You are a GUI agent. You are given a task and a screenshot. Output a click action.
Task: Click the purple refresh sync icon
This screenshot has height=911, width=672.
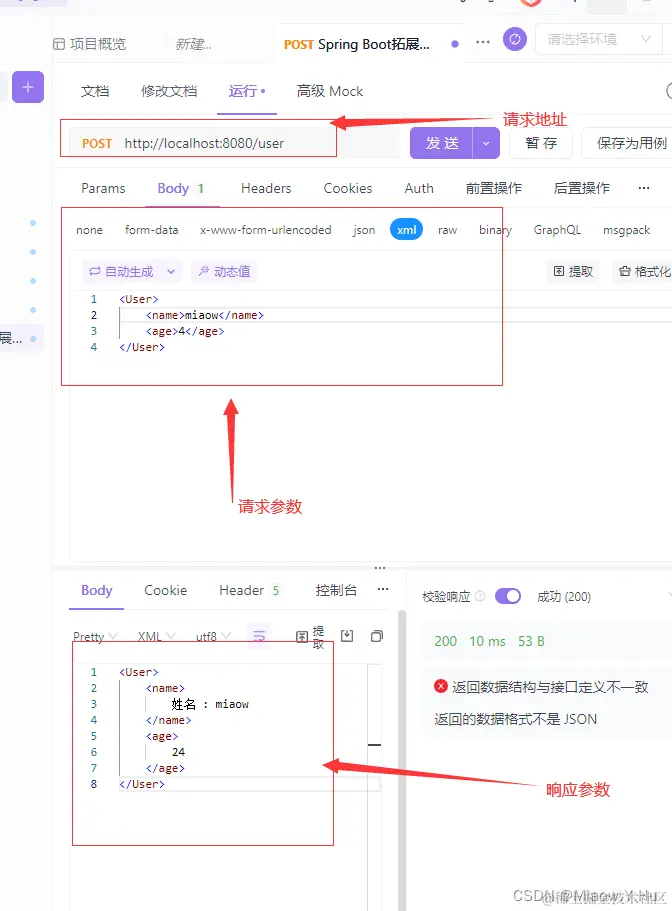(515, 40)
